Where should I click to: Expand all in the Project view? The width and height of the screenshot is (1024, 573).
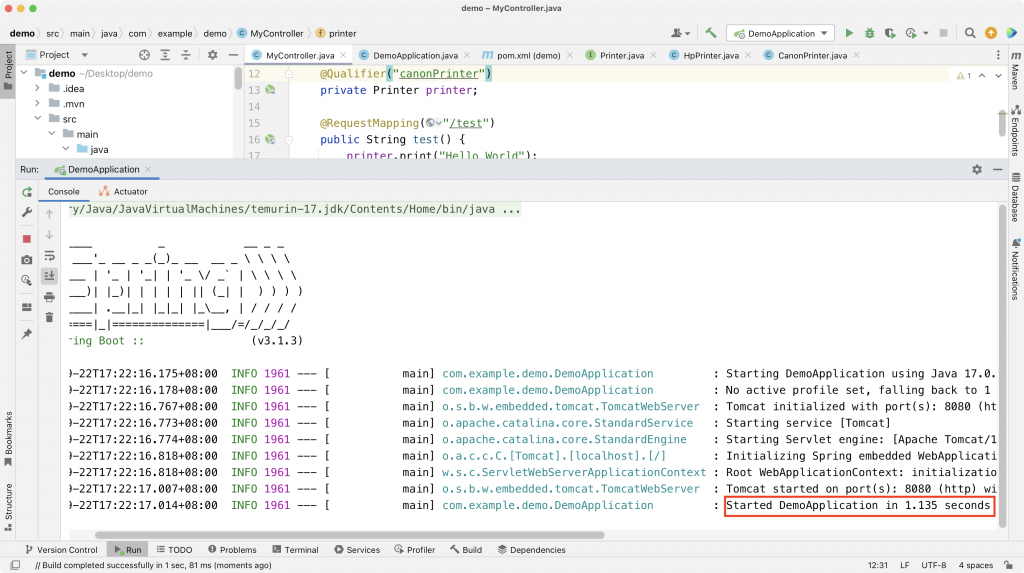pyautogui.click(x=165, y=55)
